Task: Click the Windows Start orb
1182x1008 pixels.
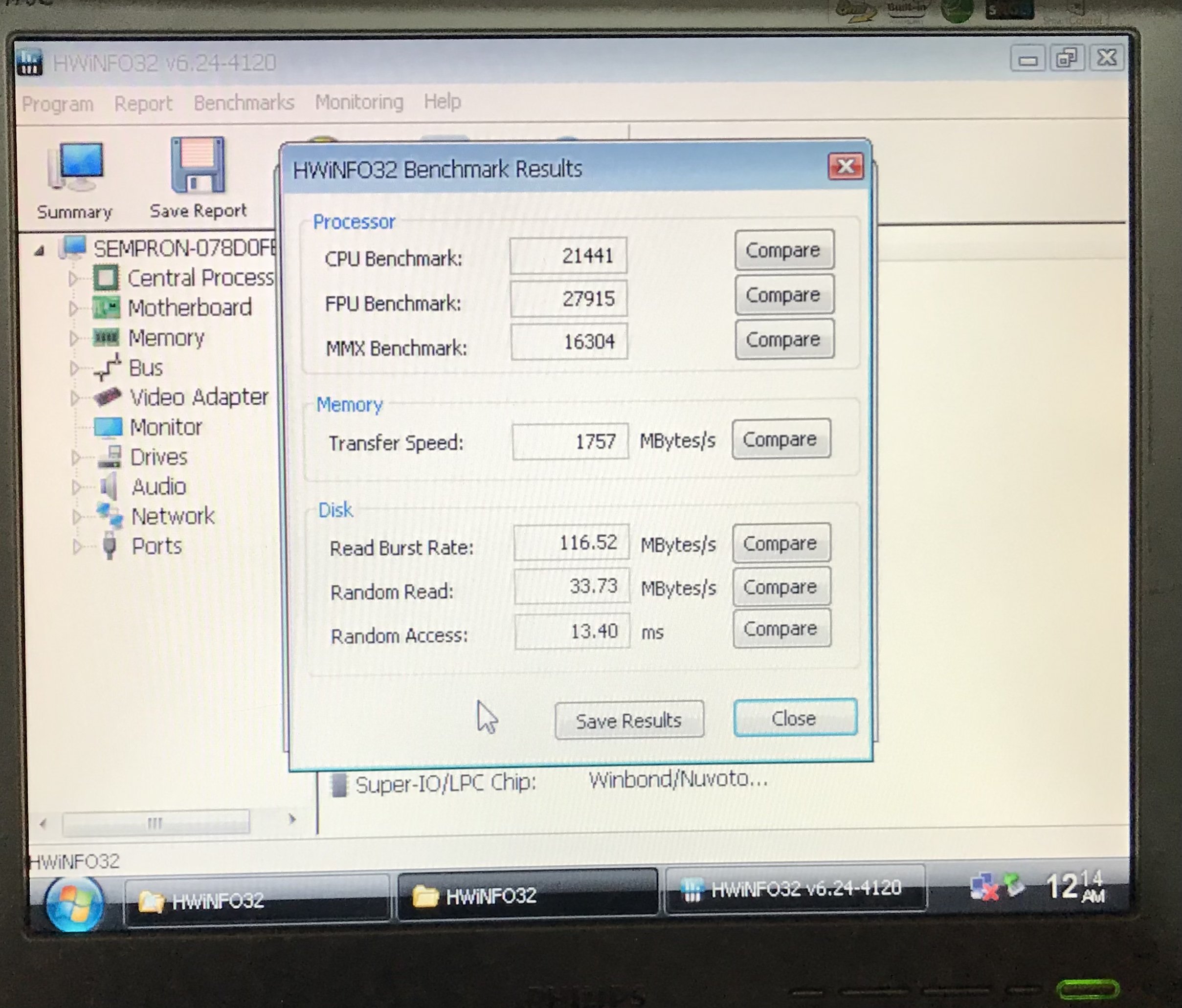Action: tap(75, 904)
